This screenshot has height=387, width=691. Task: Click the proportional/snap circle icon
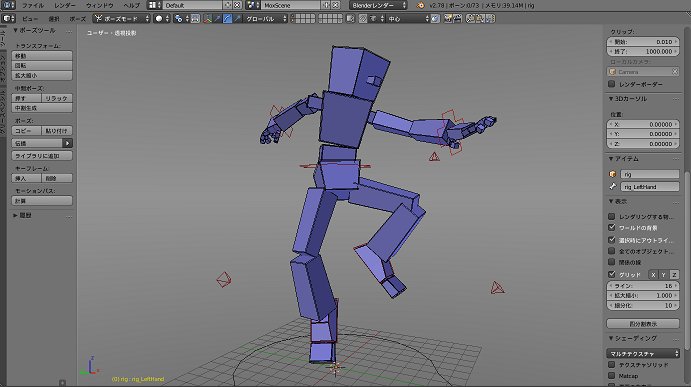coord(363,19)
